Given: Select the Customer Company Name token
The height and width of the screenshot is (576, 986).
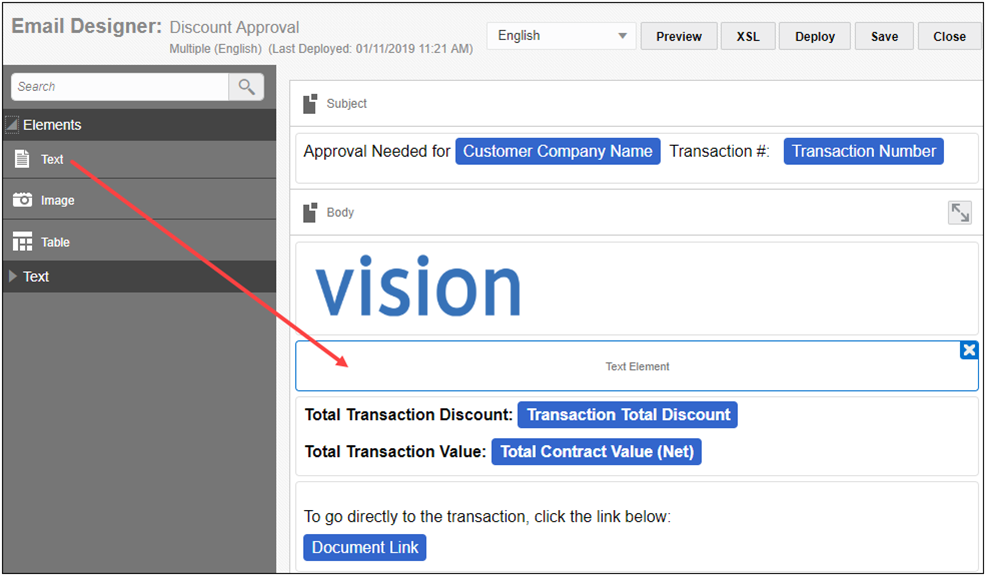Looking at the screenshot, I should click(557, 150).
